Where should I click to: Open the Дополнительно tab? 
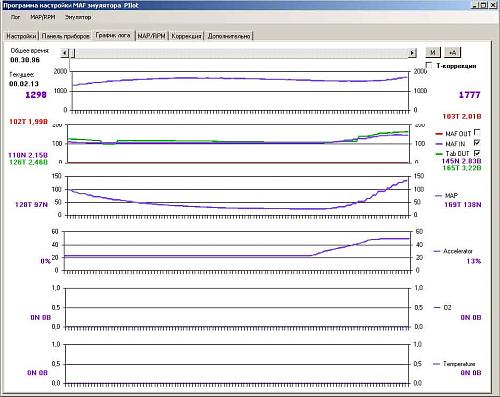click(229, 36)
